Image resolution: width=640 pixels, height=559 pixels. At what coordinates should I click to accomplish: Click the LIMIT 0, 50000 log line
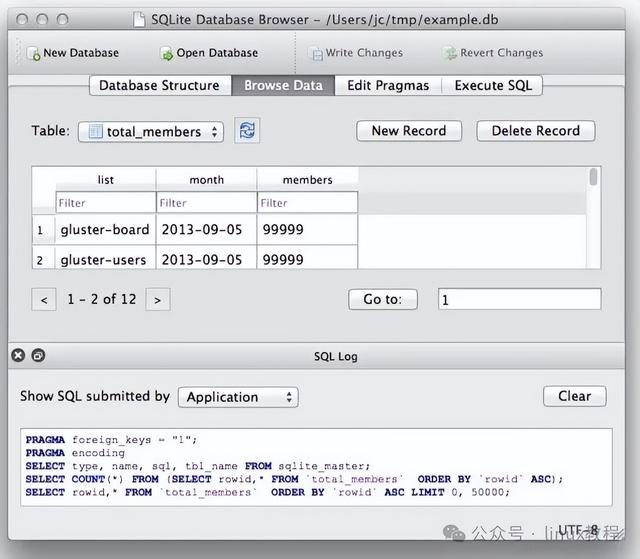(x=267, y=492)
